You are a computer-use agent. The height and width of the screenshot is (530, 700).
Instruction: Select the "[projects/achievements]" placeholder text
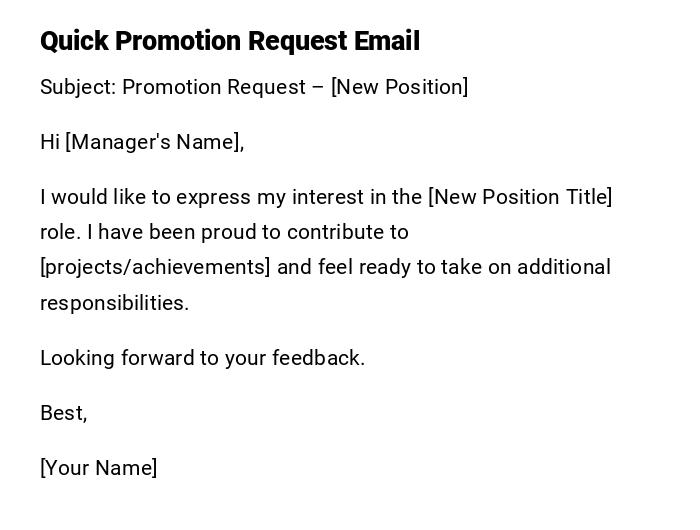coord(155,267)
